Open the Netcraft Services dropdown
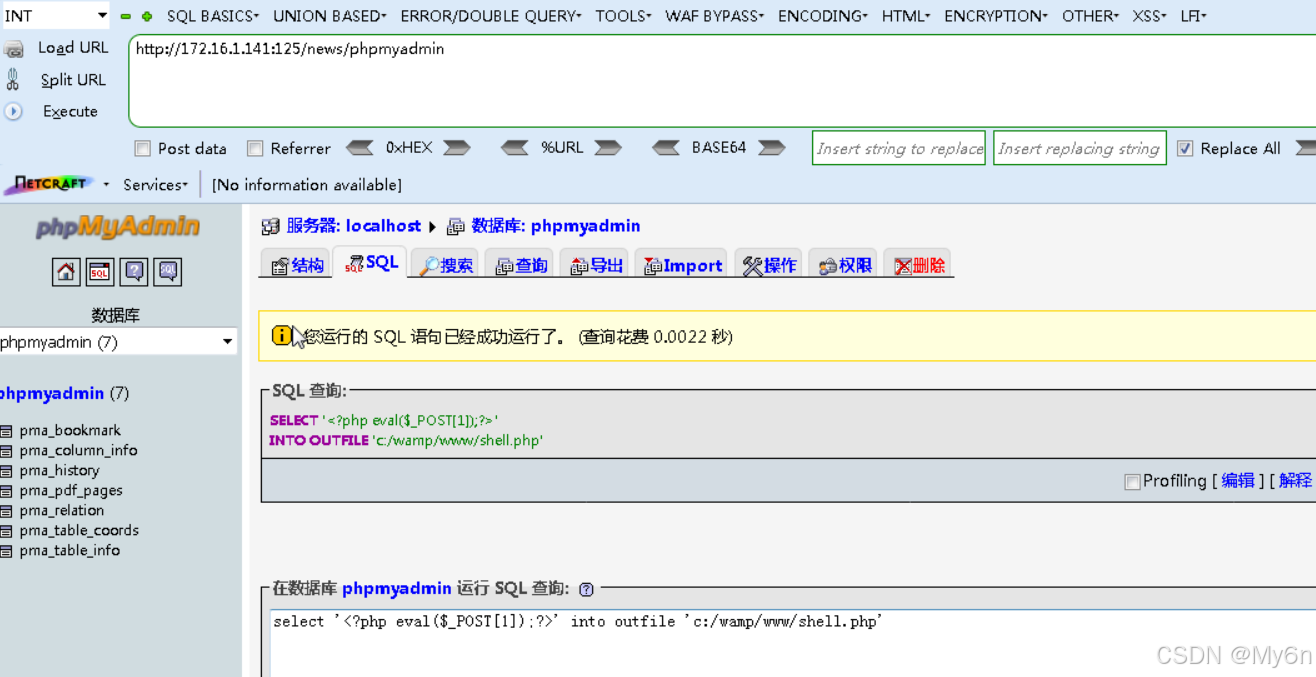The image size is (1316, 677). click(155, 185)
